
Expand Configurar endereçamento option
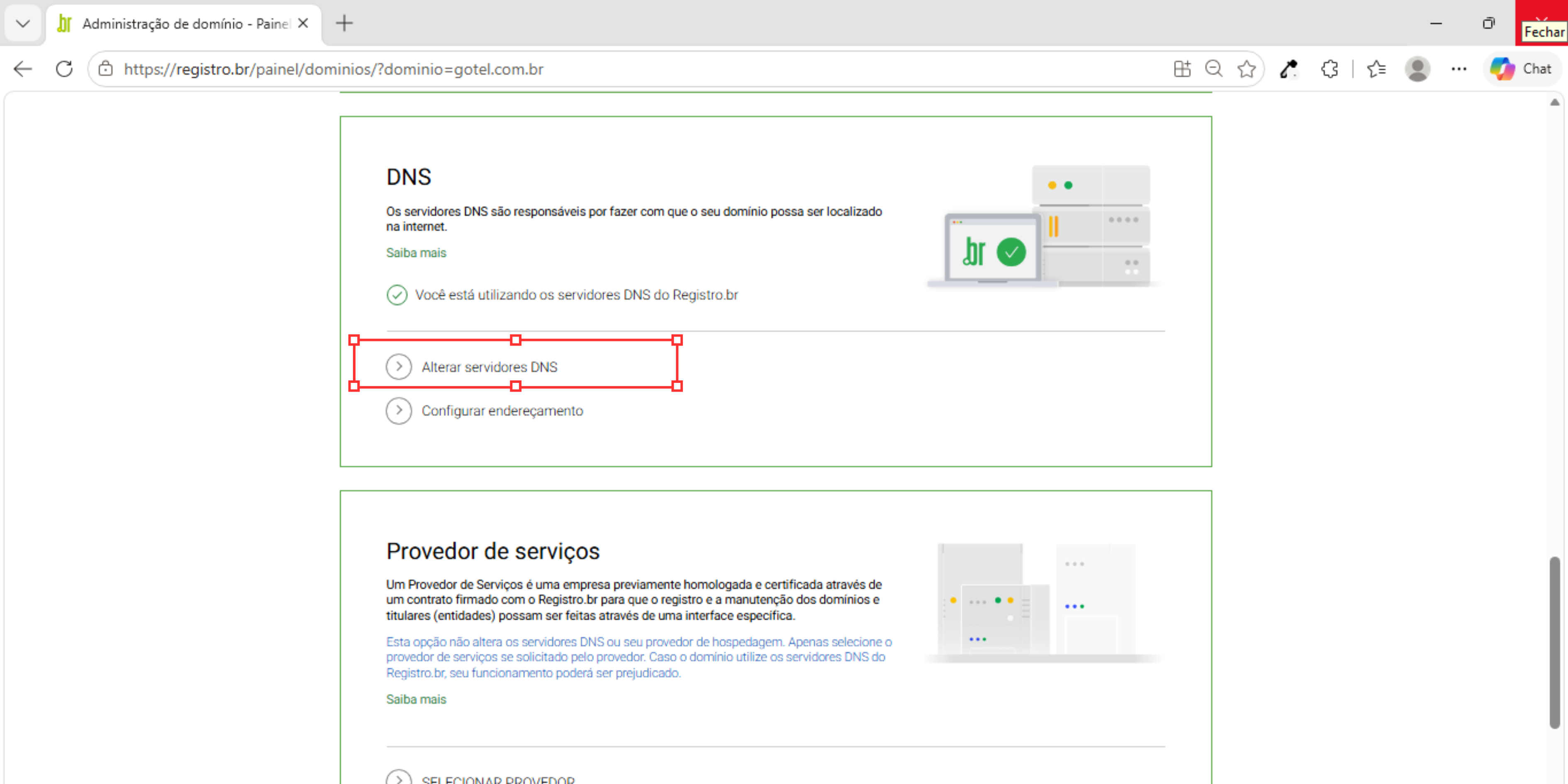point(485,411)
